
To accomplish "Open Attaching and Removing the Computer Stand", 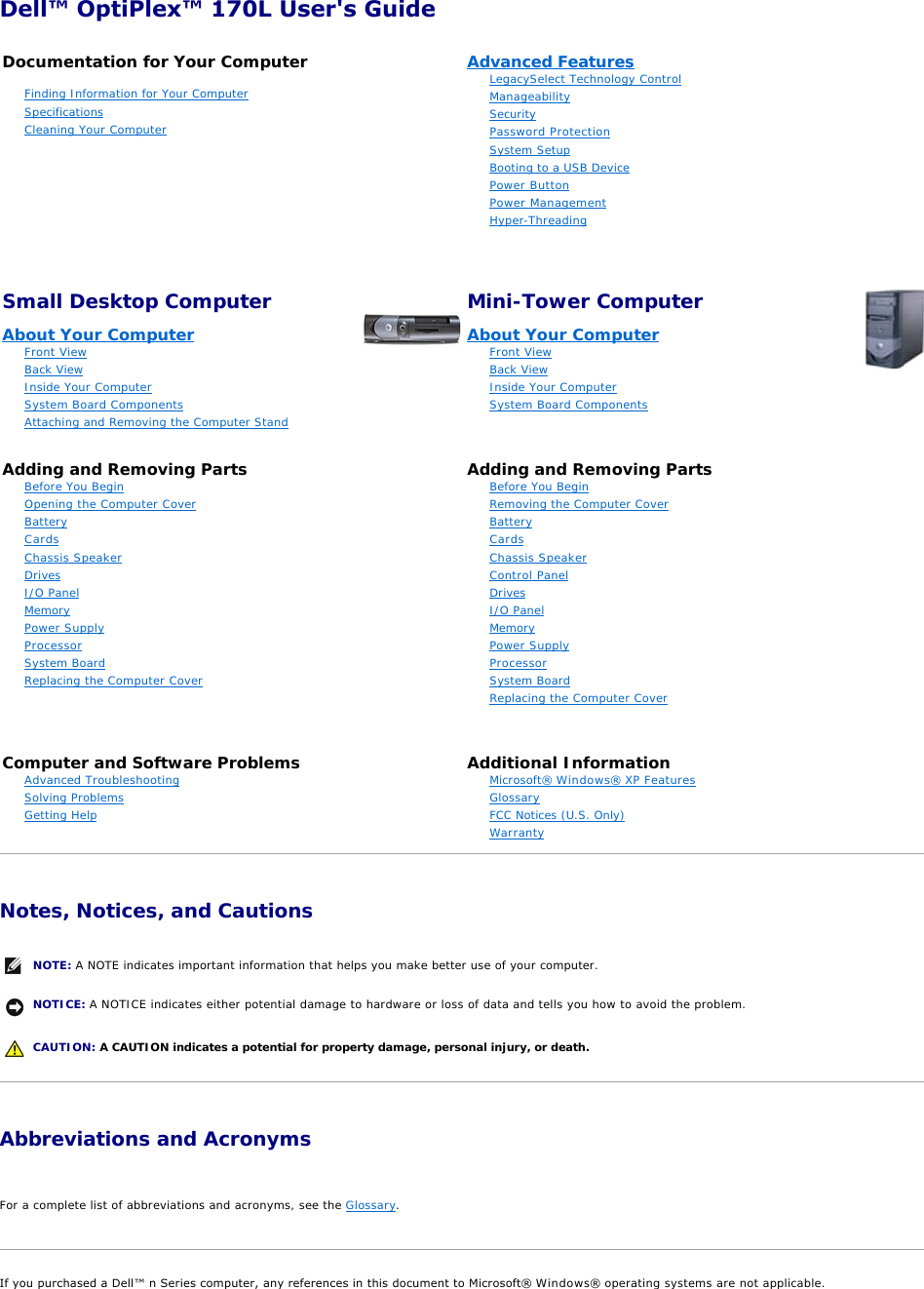I will click(x=156, y=422).
